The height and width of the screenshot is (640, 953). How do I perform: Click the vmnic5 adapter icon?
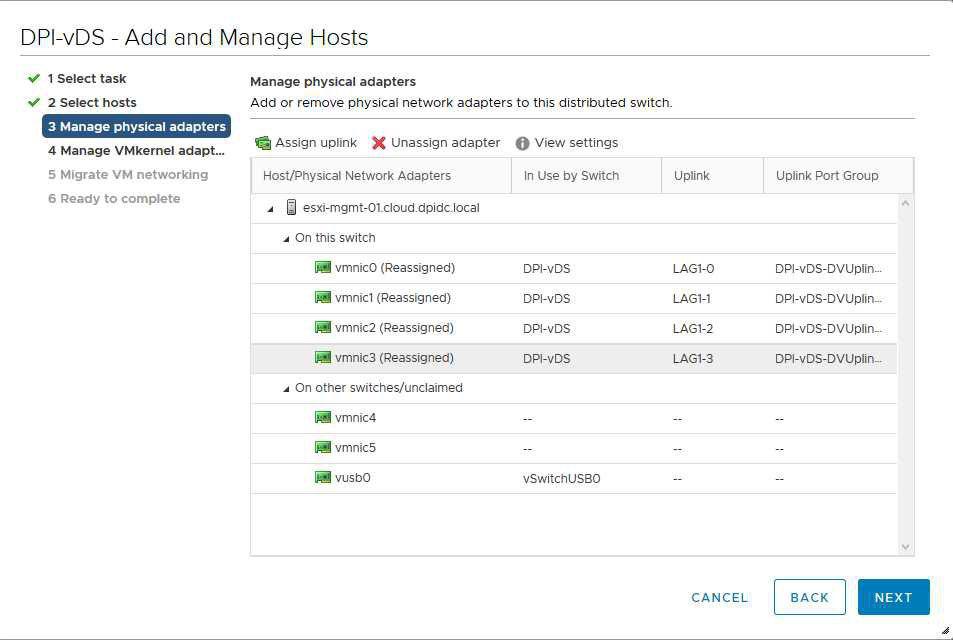tap(323, 447)
